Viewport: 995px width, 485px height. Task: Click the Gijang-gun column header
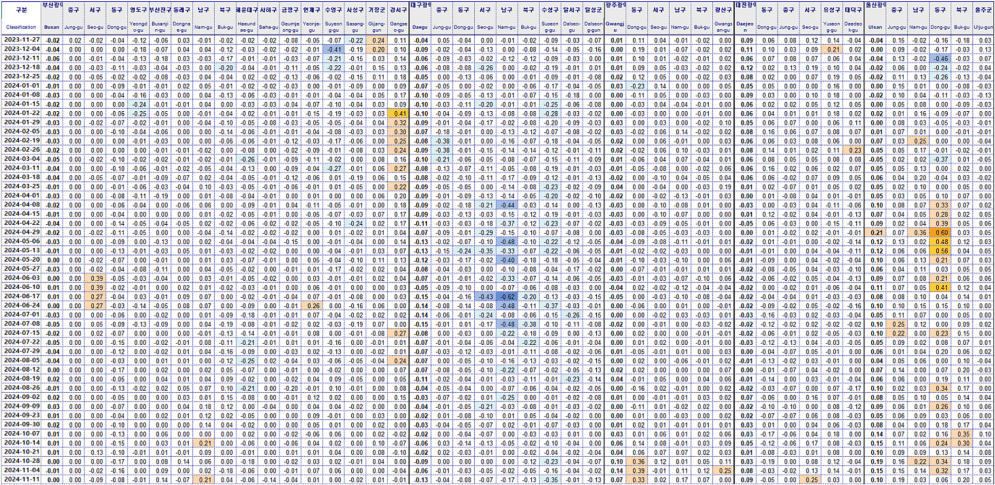coord(377,17)
